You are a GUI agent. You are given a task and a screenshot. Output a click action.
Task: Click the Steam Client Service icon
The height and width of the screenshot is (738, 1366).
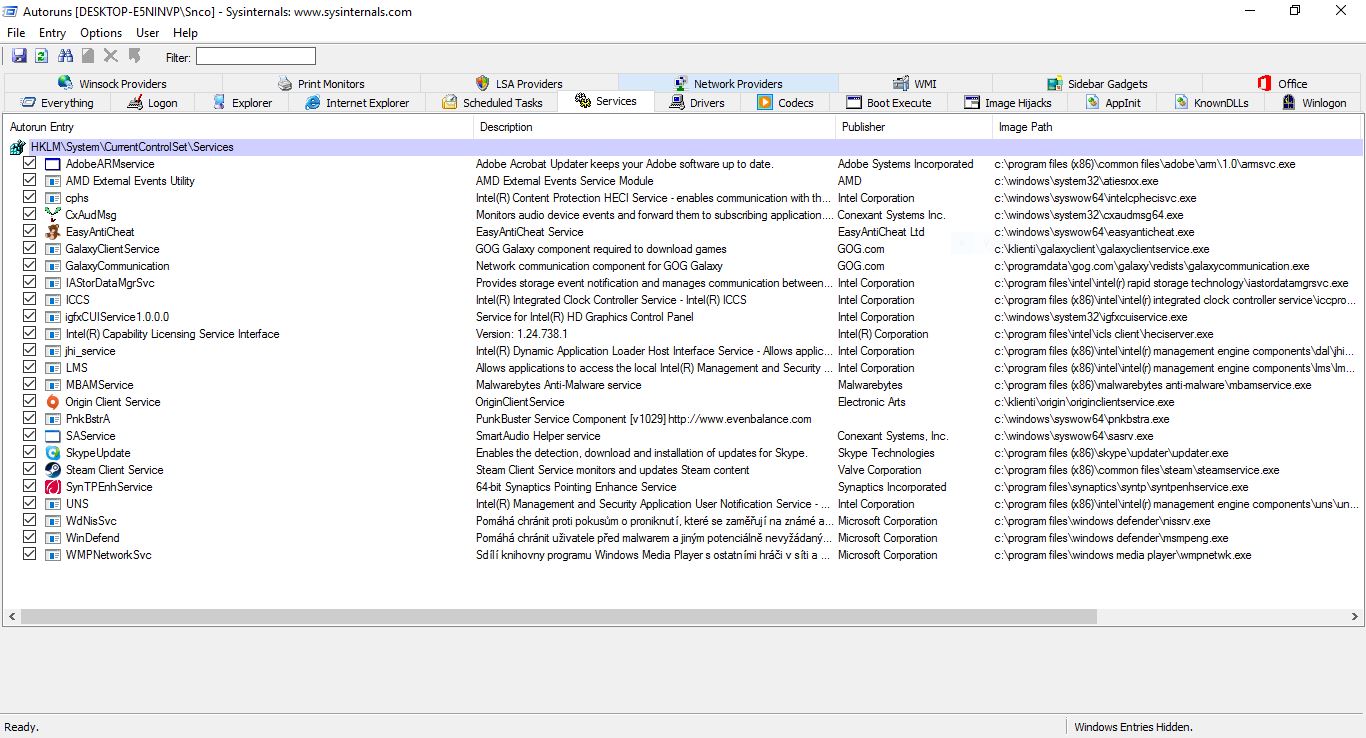[53, 470]
